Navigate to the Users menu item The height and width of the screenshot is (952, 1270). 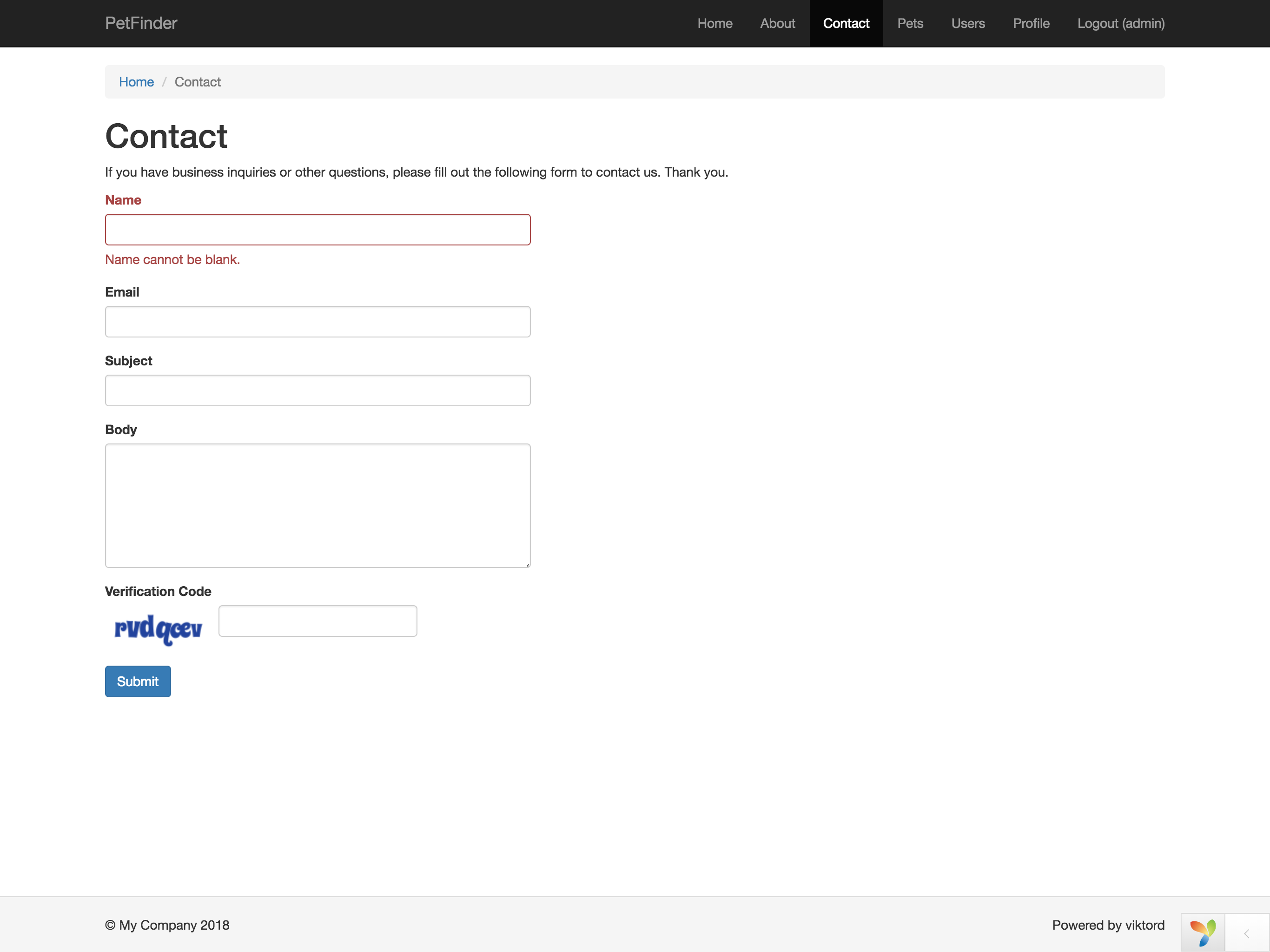click(968, 24)
